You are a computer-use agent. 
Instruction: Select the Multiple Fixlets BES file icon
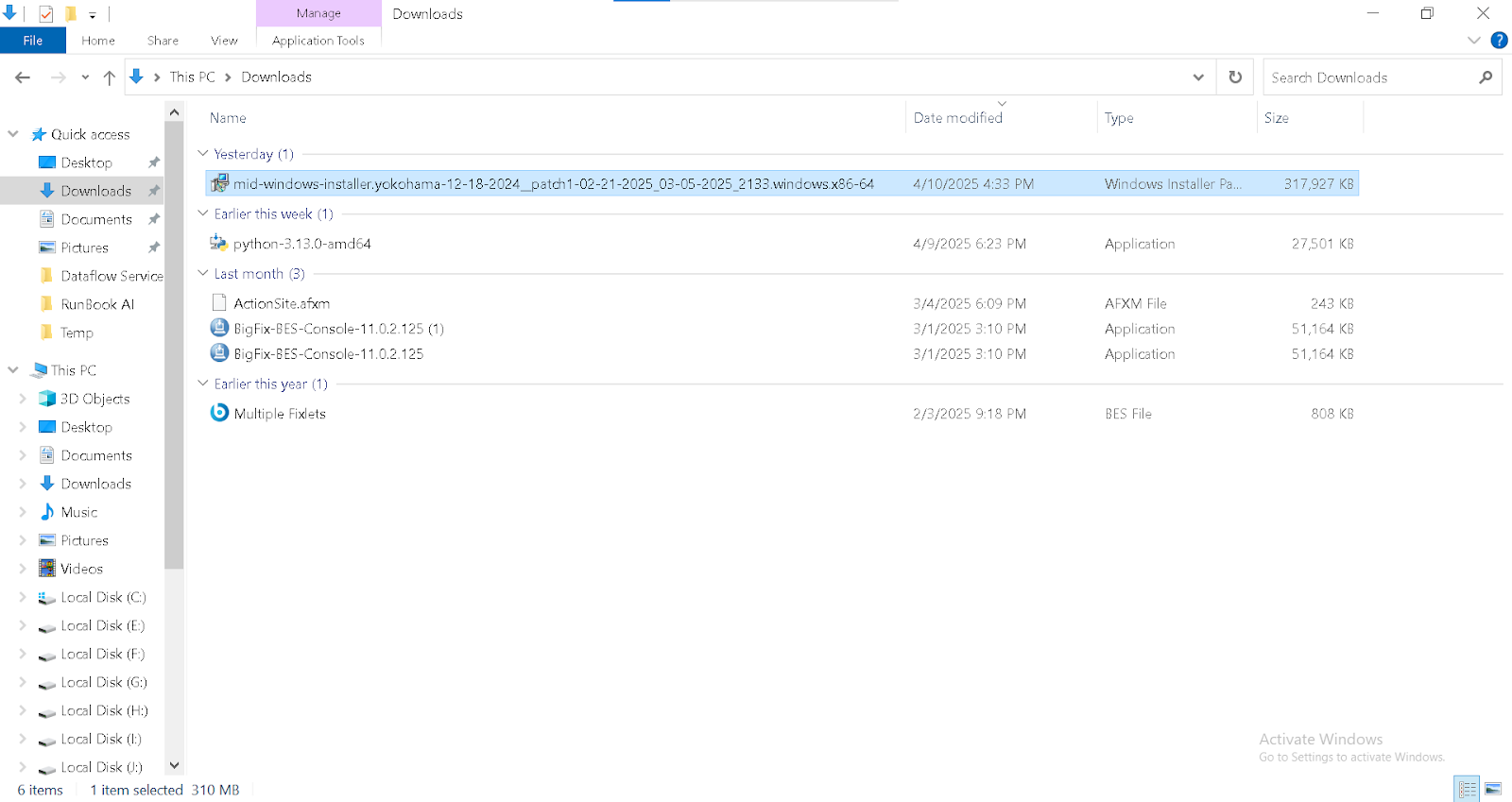(219, 413)
